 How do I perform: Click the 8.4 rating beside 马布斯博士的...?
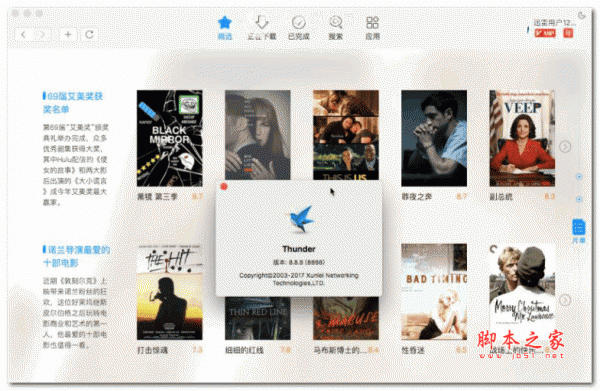pos(373,350)
